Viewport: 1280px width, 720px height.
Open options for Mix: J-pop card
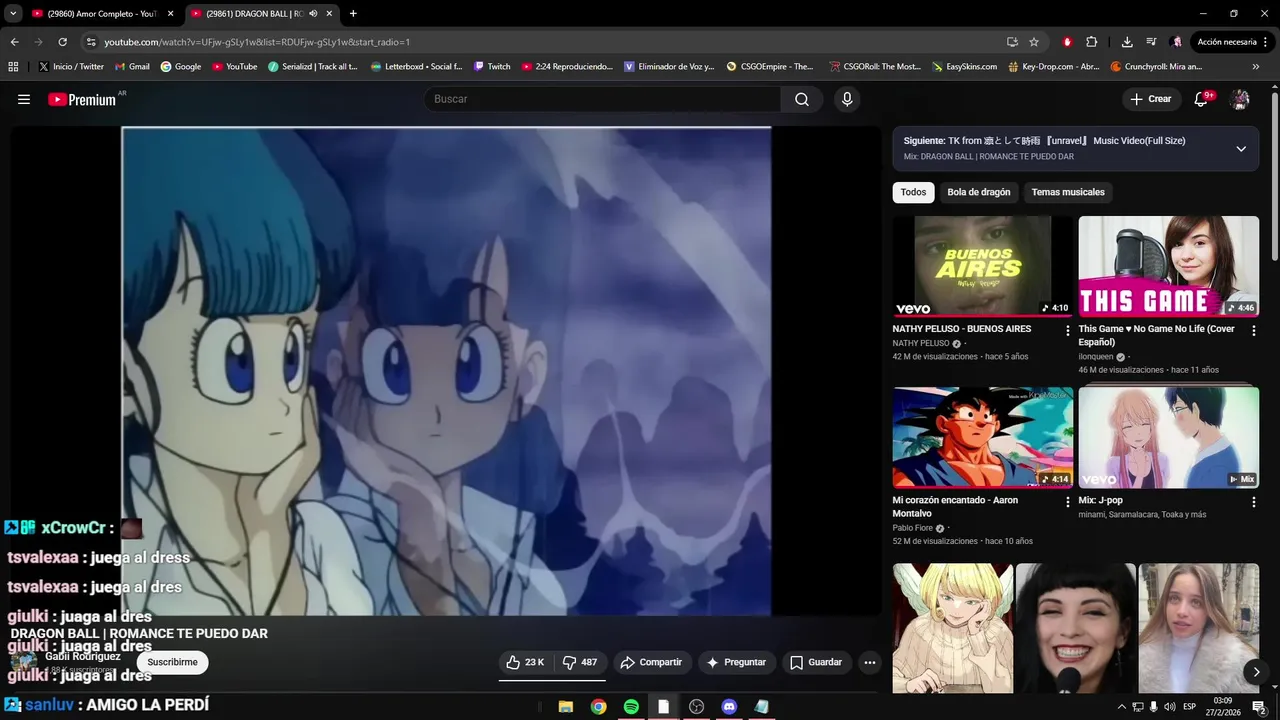(x=1253, y=502)
